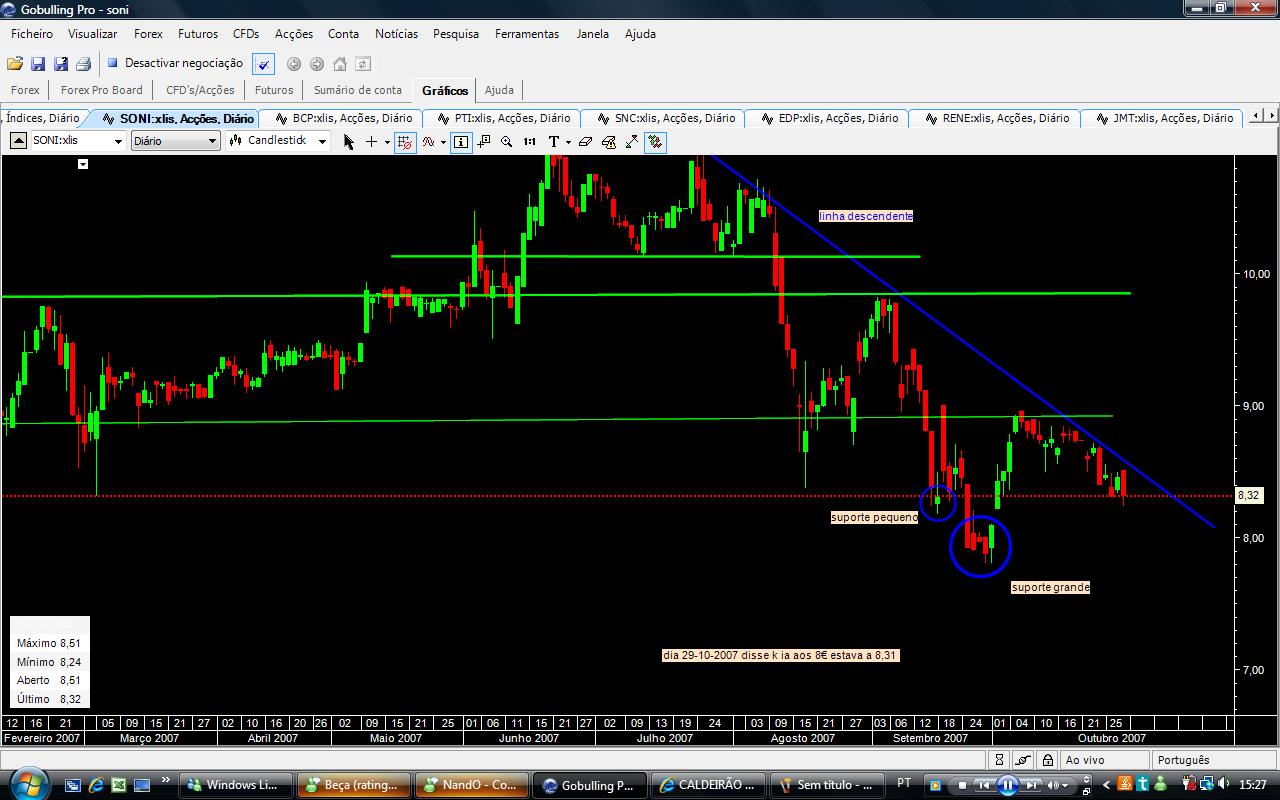Open the JMT:xlis chart tab
1280x800 pixels.
1164,118
